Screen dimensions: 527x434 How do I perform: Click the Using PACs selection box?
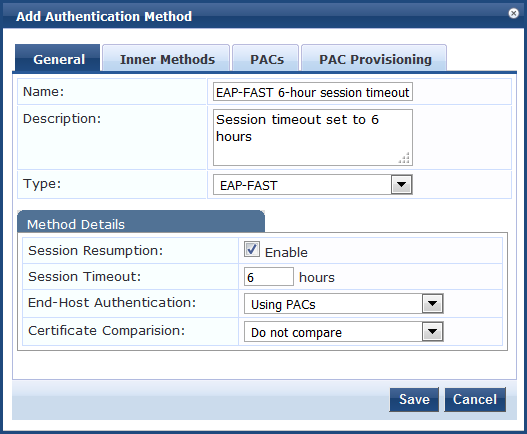click(x=344, y=304)
